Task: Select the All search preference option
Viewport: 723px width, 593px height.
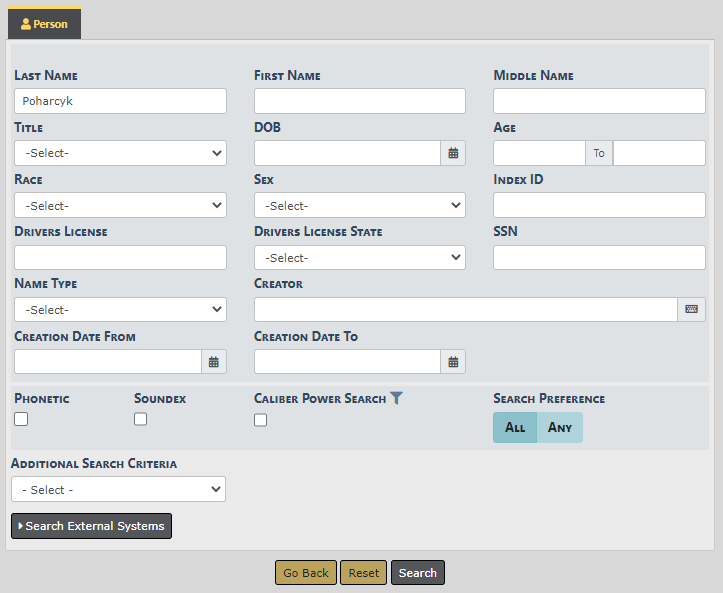Action: (x=515, y=427)
